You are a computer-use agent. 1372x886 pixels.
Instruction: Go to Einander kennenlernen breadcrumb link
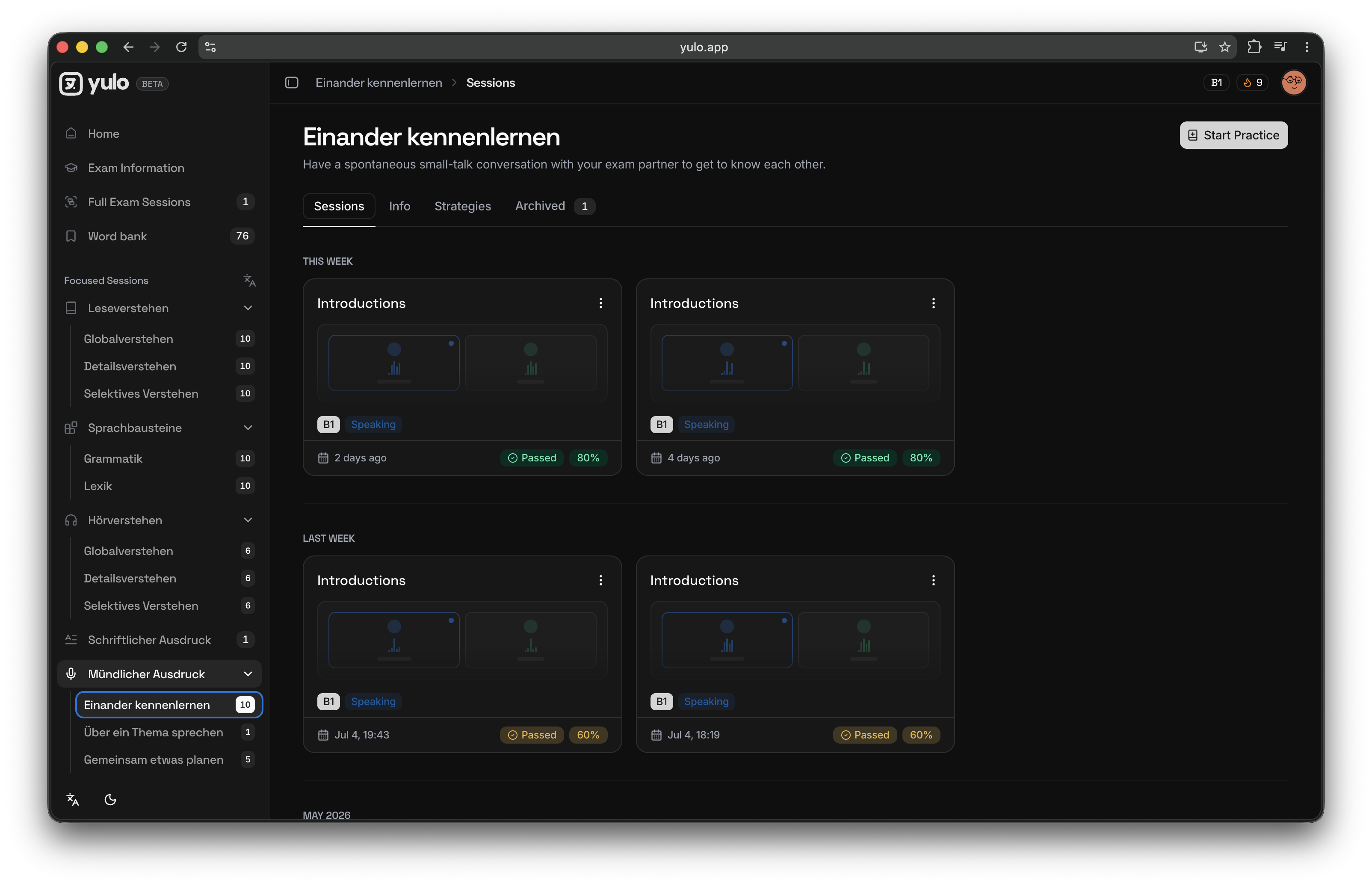pos(378,82)
